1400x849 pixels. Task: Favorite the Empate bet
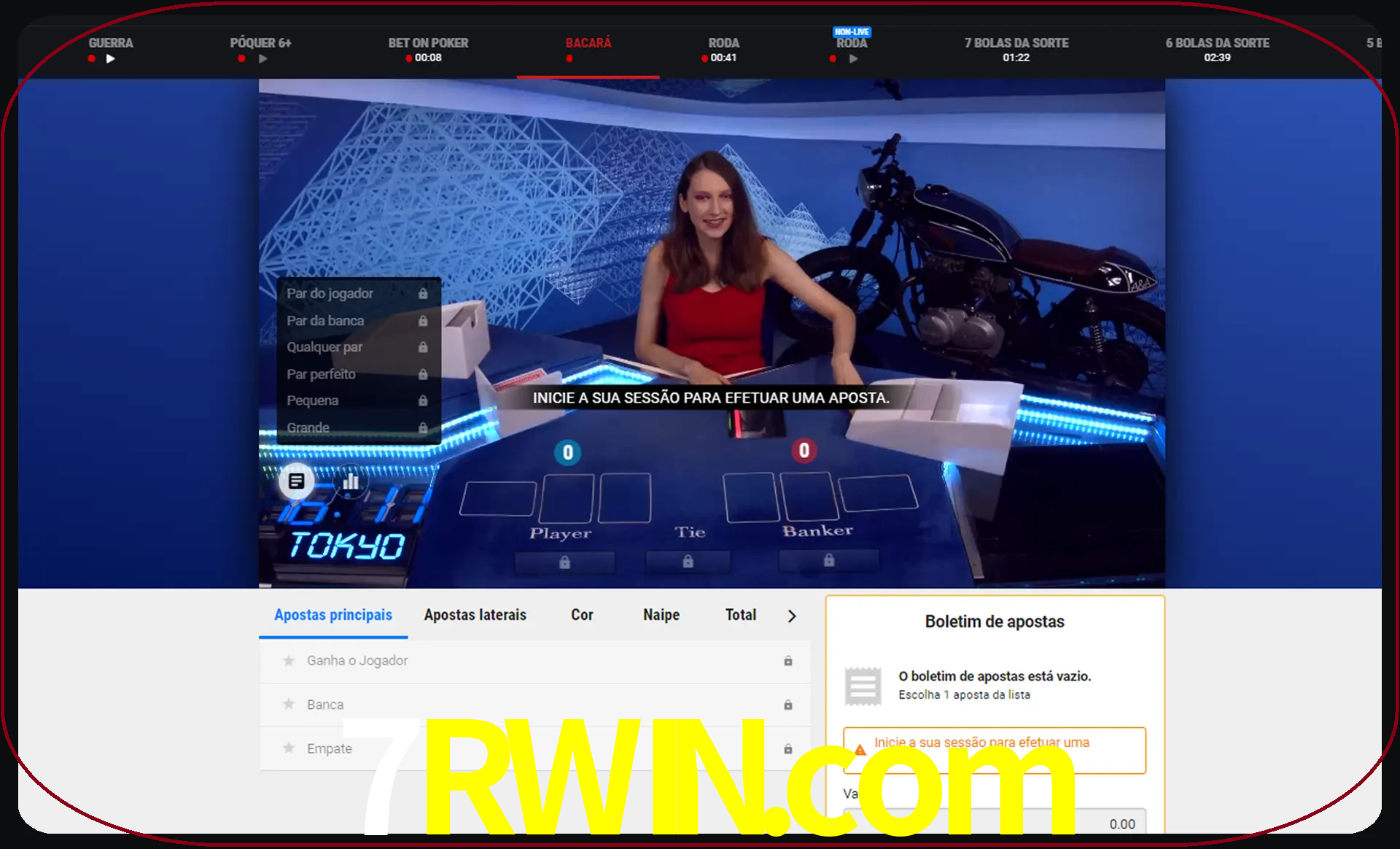click(x=289, y=748)
